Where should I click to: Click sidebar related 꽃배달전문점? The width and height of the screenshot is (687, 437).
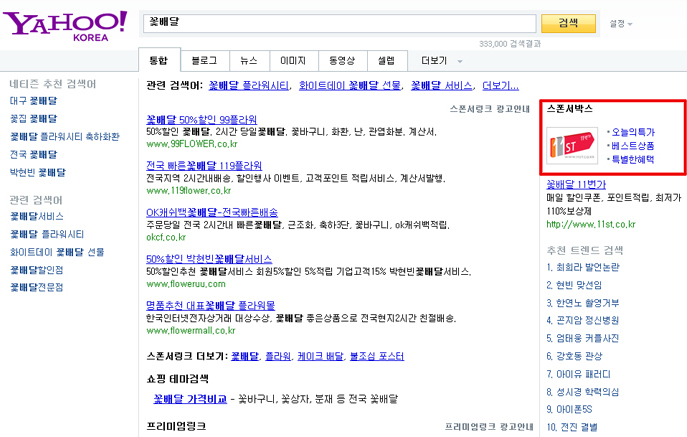pyautogui.click(x=37, y=288)
